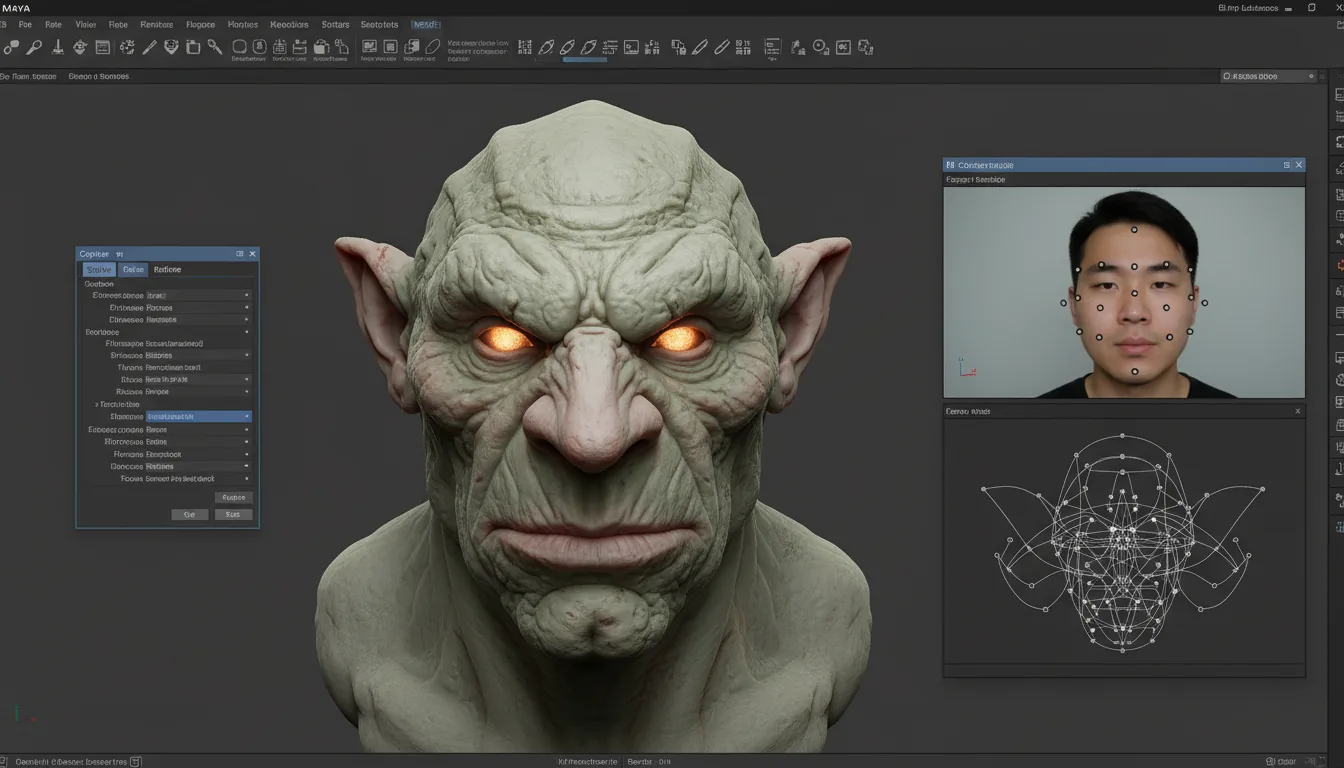Viewport: 1344px width, 768px height.
Task: Select the pencil tool in the toolbar
Action: click(149, 47)
